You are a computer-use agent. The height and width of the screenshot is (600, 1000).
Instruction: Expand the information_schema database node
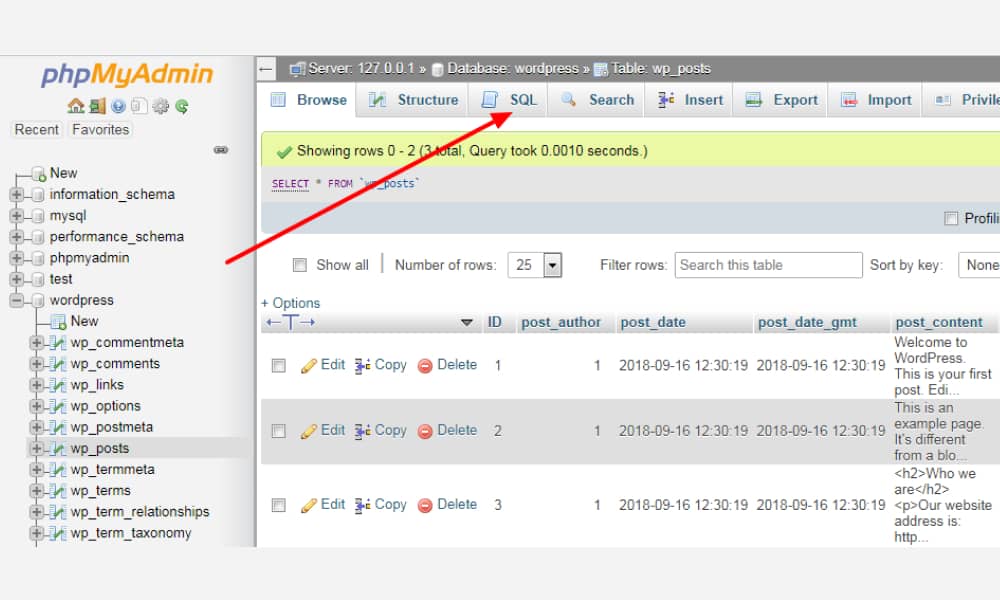point(17,194)
